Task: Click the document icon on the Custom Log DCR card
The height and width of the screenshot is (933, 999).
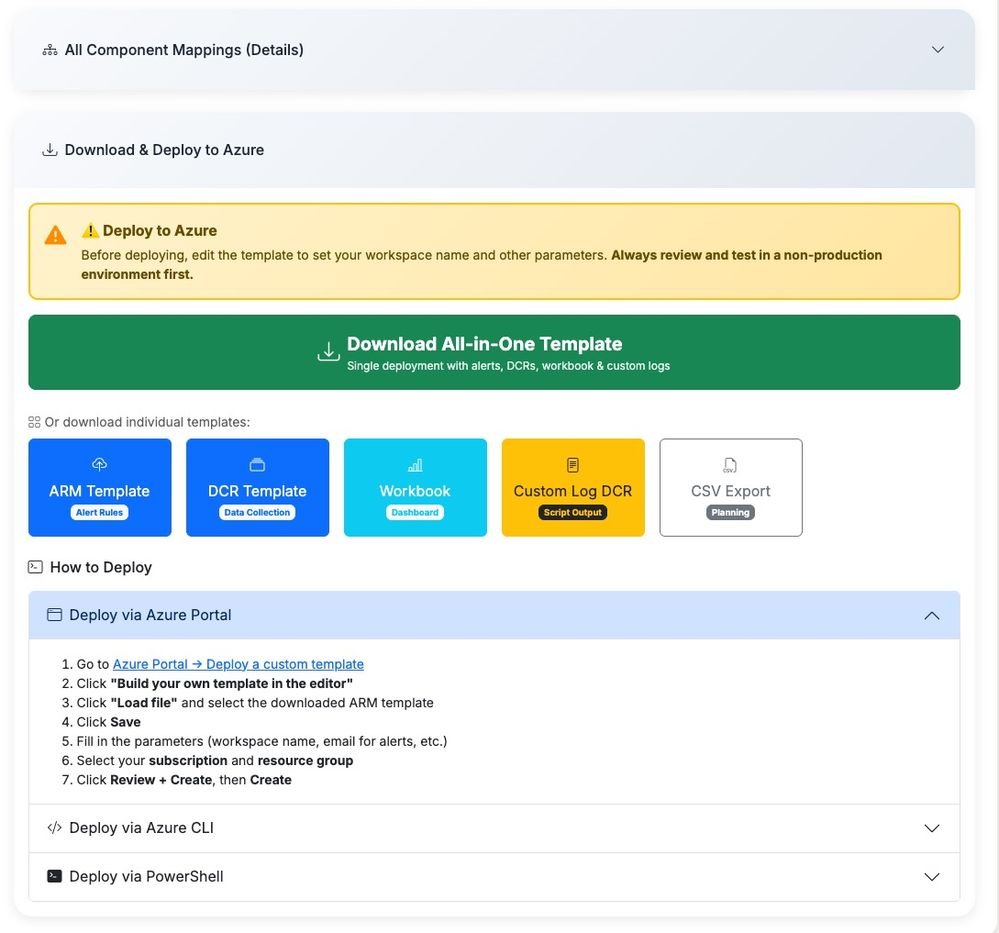Action: 572,464
